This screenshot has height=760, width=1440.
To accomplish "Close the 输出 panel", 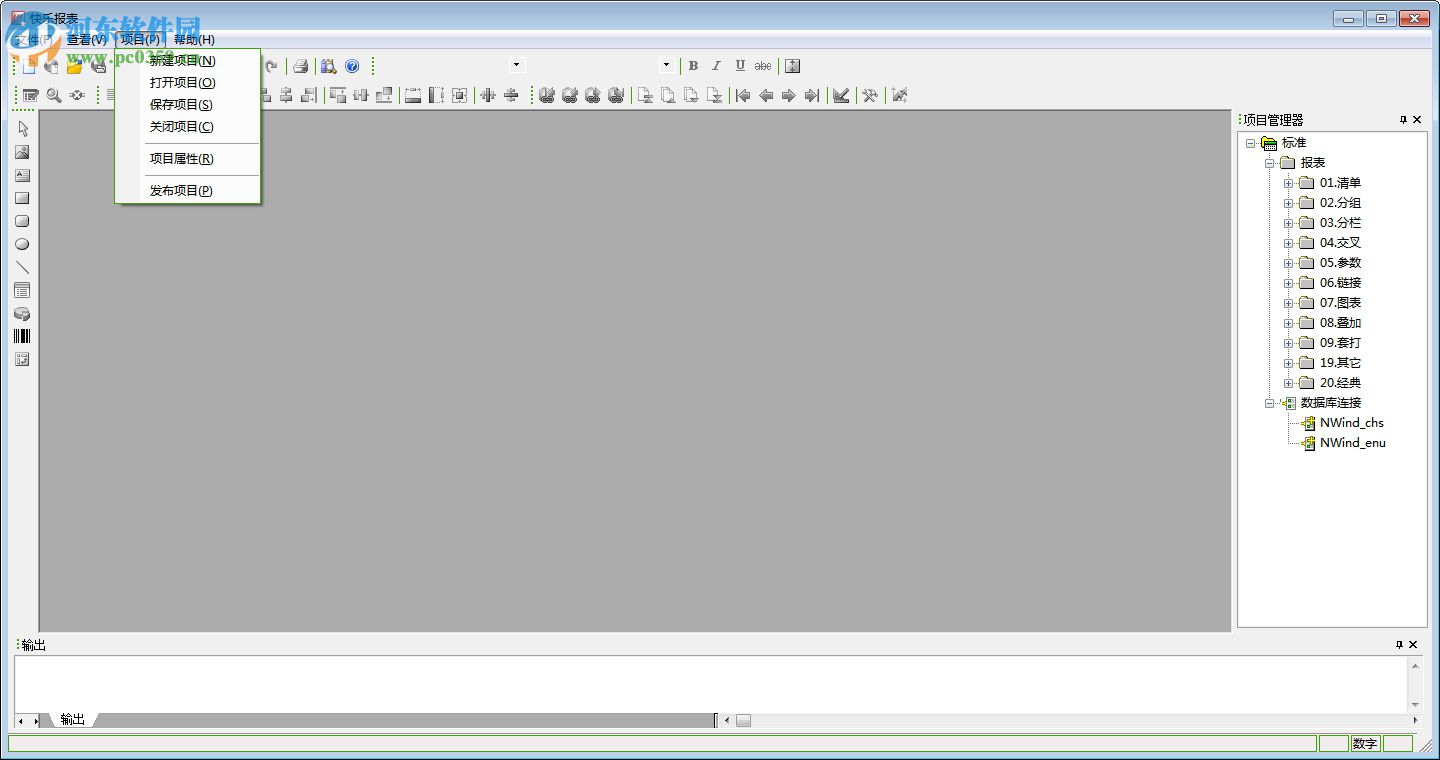I will coord(1414,645).
